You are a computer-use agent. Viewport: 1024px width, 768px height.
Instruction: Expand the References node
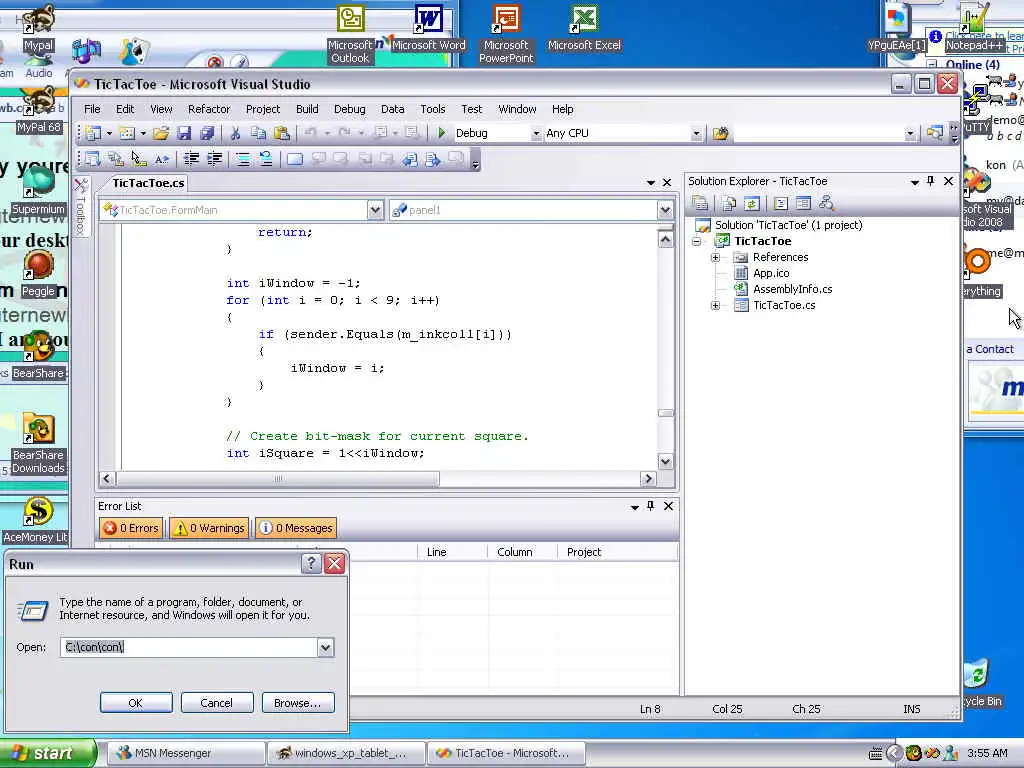716,257
